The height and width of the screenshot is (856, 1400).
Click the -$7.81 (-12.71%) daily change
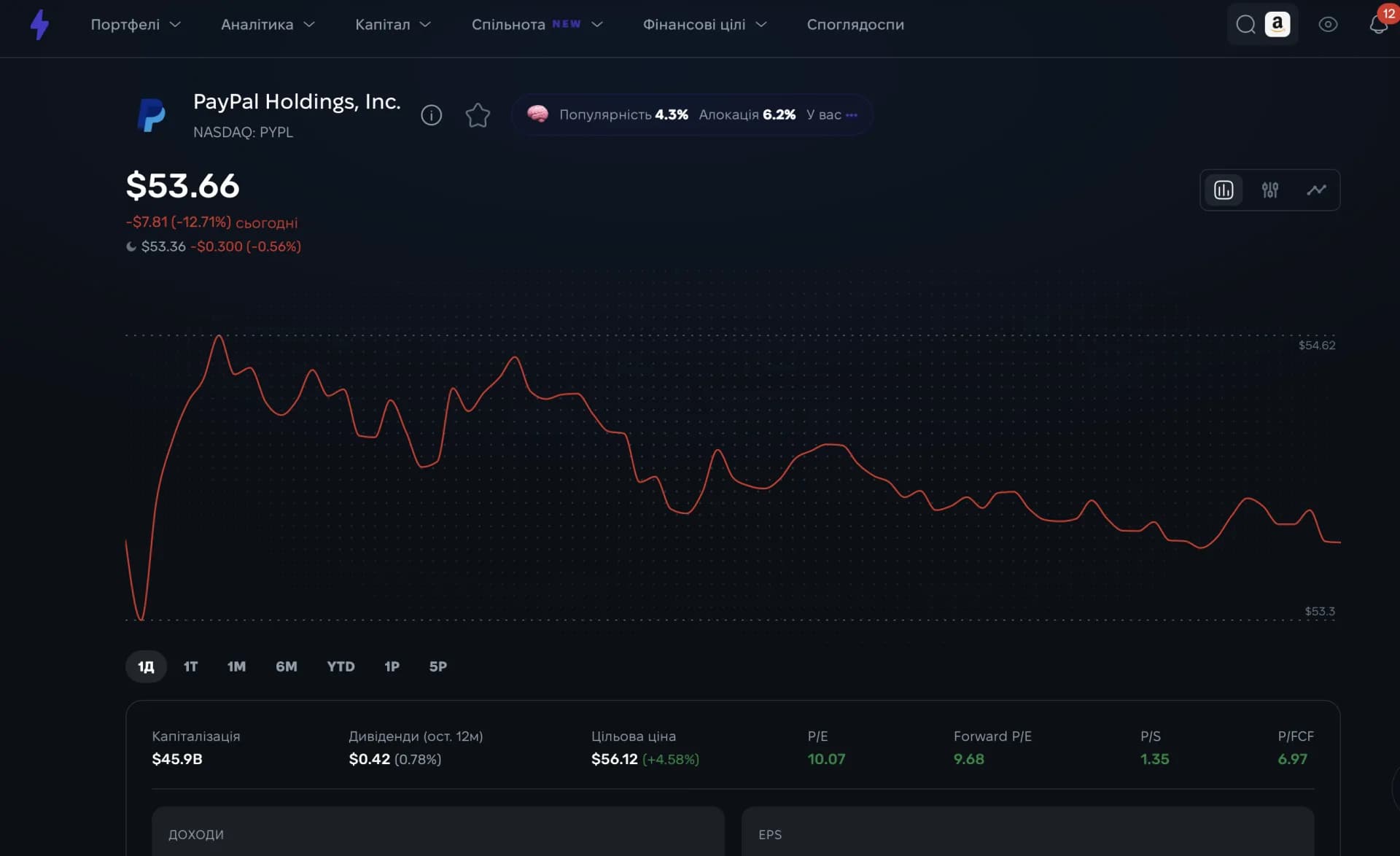pos(179,222)
